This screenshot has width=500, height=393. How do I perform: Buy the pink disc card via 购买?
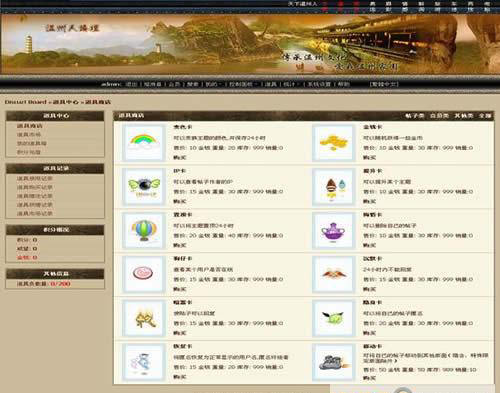pos(180,289)
